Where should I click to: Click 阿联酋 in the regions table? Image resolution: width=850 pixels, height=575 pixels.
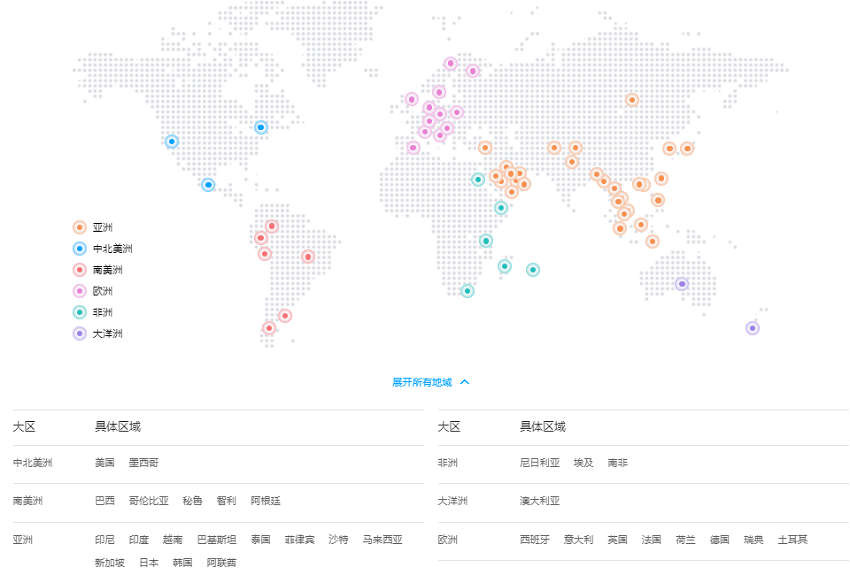pyautogui.click(x=221, y=563)
